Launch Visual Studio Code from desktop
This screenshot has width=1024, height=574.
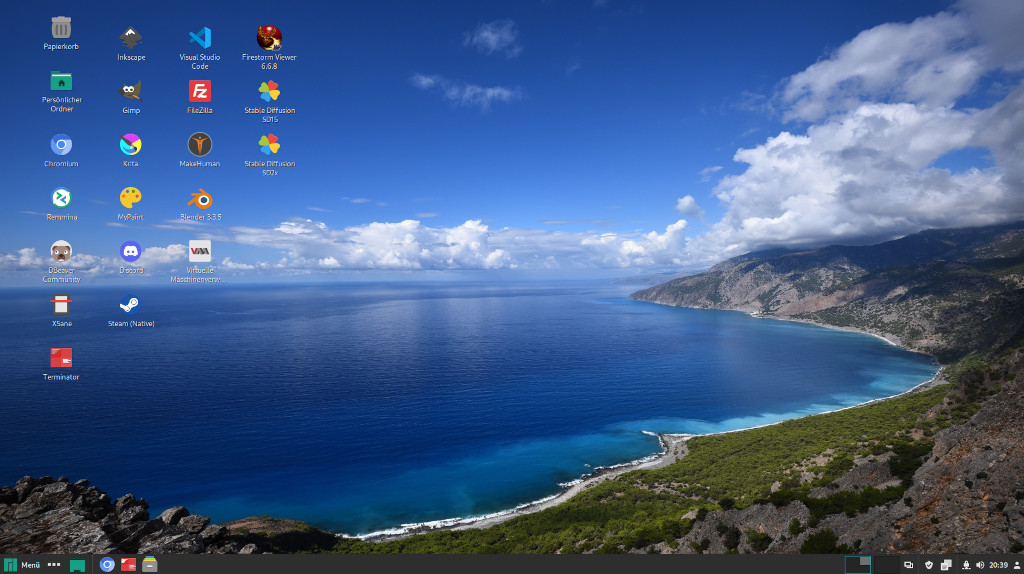click(x=200, y=39)
